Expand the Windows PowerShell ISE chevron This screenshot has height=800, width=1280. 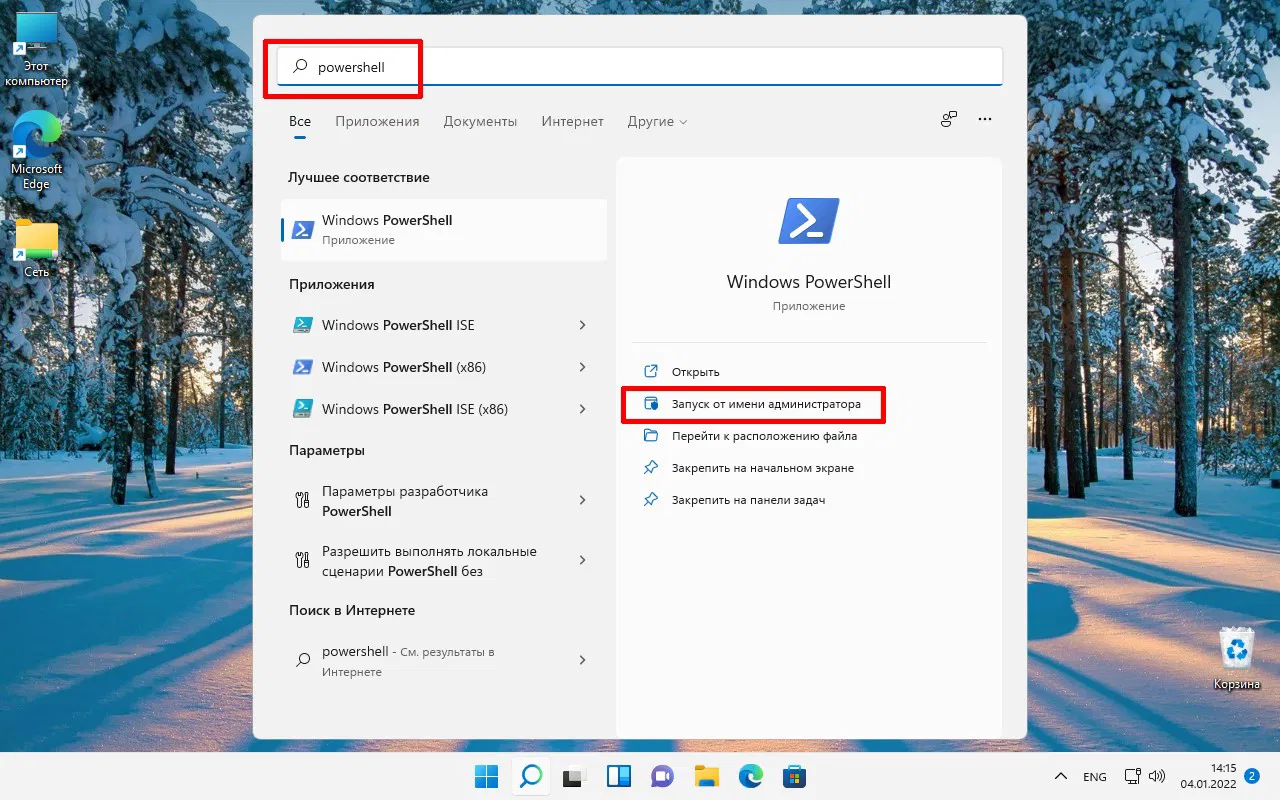pyautogui.click(x=583, y=325)
